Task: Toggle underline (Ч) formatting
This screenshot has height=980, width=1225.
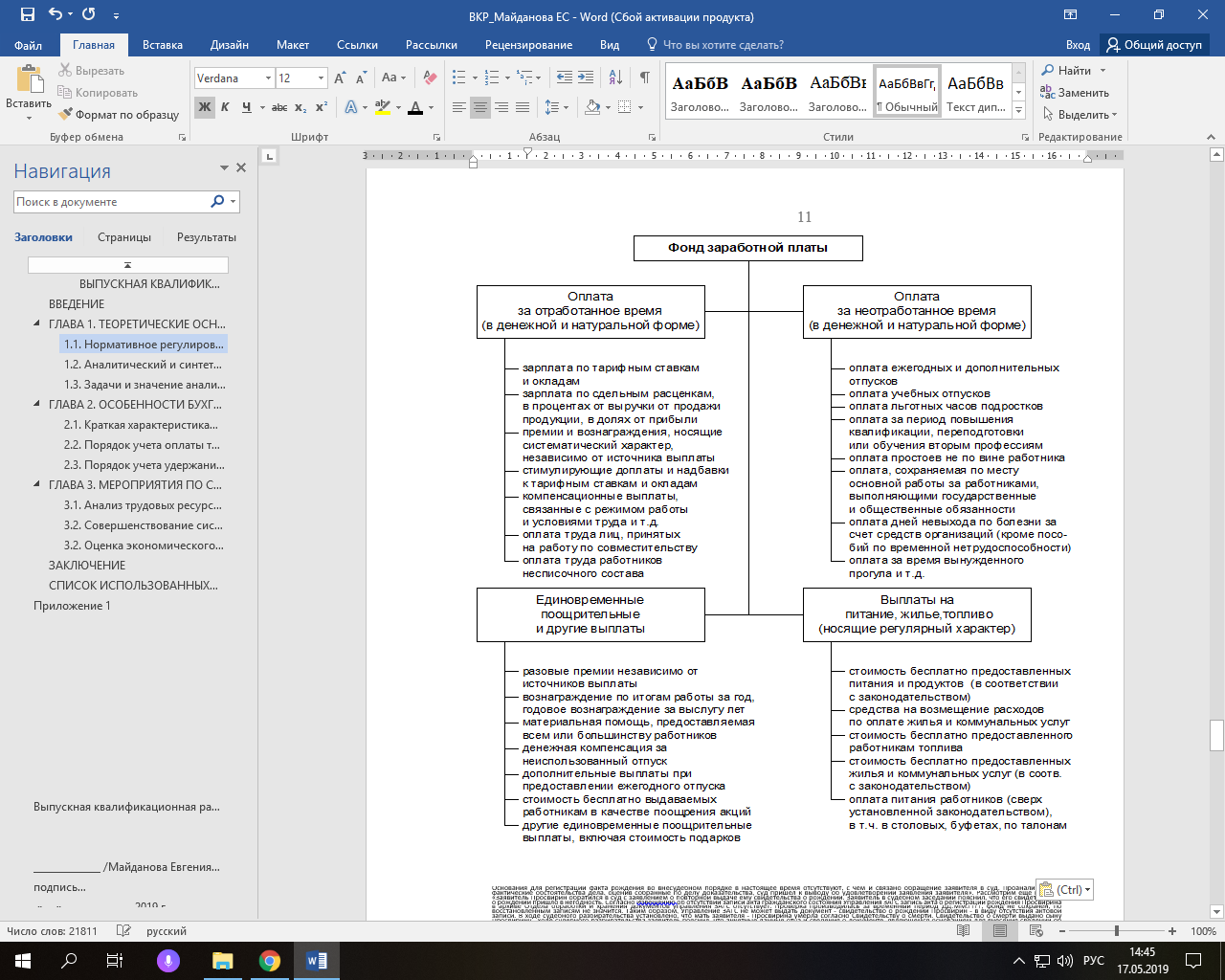Action: (x=246, y=107)
